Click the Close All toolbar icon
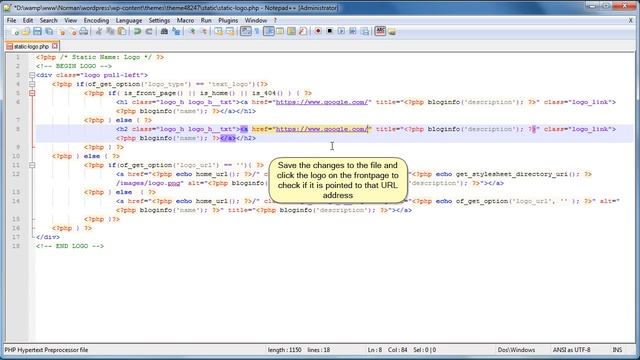This screenshot has height=360, width=640. pos(73,31)
